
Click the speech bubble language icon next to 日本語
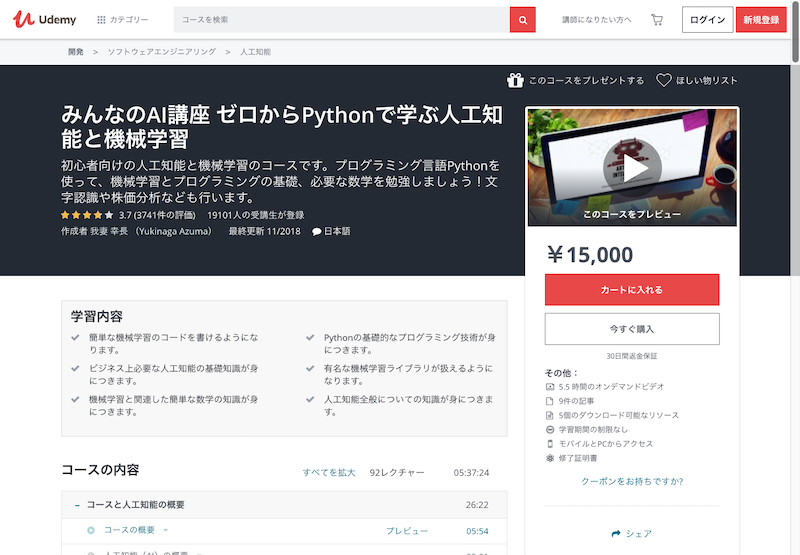(316, 232)
